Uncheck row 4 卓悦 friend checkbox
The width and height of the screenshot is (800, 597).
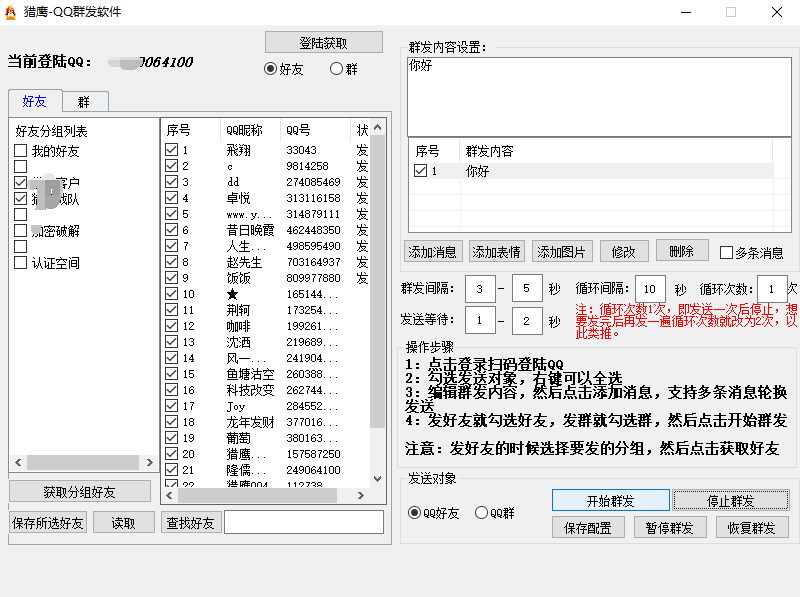(172, 197)
